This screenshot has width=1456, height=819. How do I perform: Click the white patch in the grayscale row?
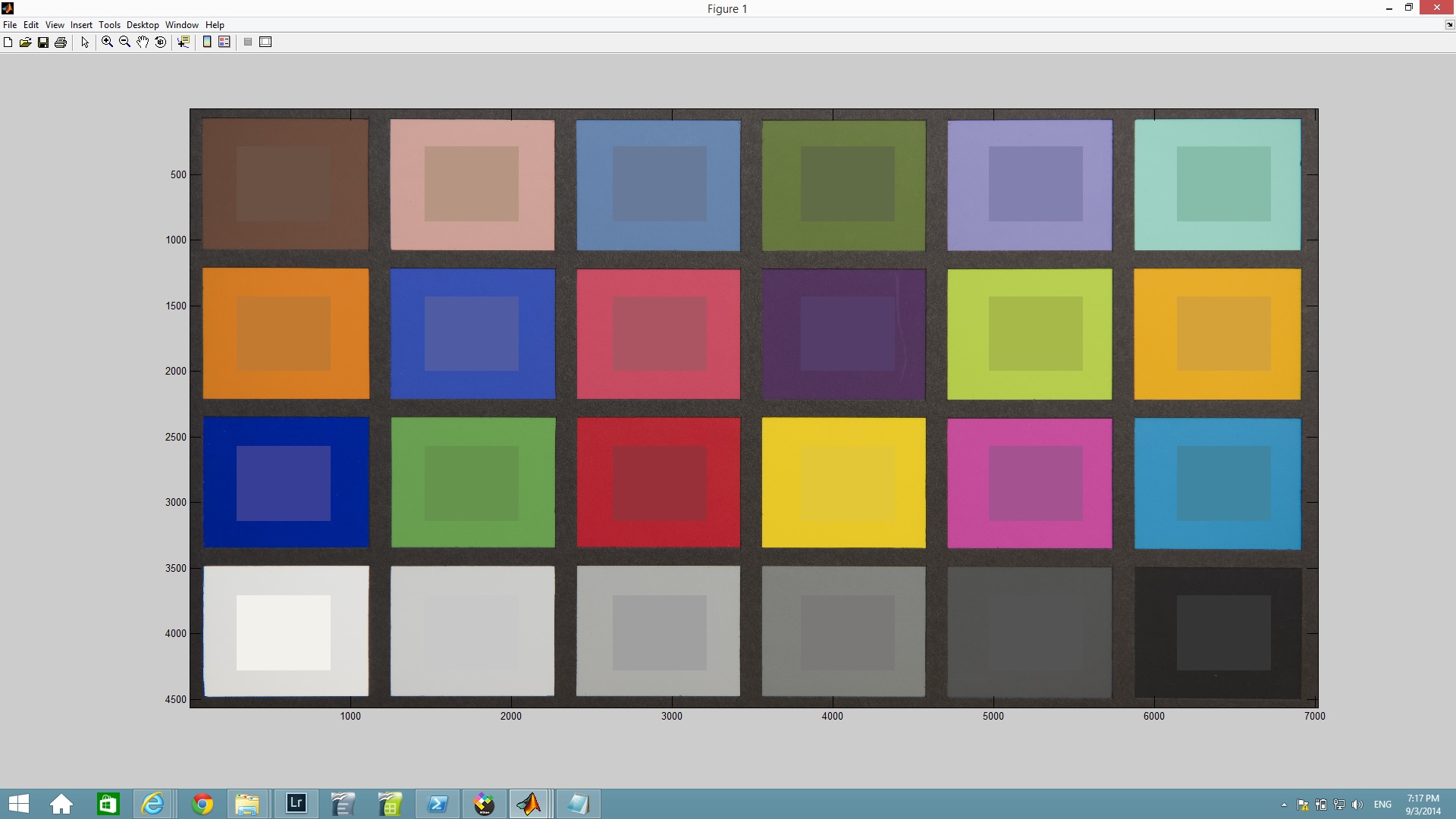pyautogui.click(x=286, y=631)
